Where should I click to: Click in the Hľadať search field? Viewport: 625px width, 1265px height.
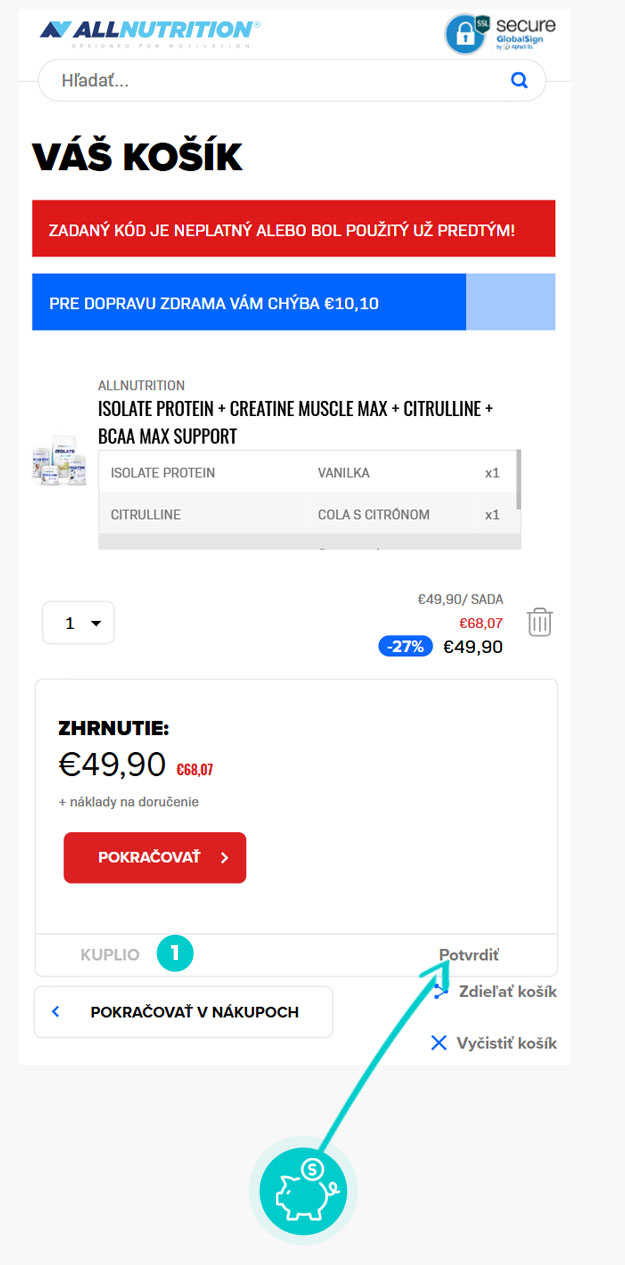pyautogui.click(x=270, y=81)
